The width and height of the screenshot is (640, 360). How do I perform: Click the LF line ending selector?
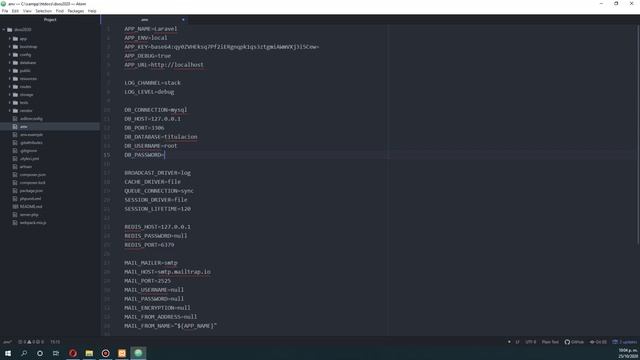point(517,342)
